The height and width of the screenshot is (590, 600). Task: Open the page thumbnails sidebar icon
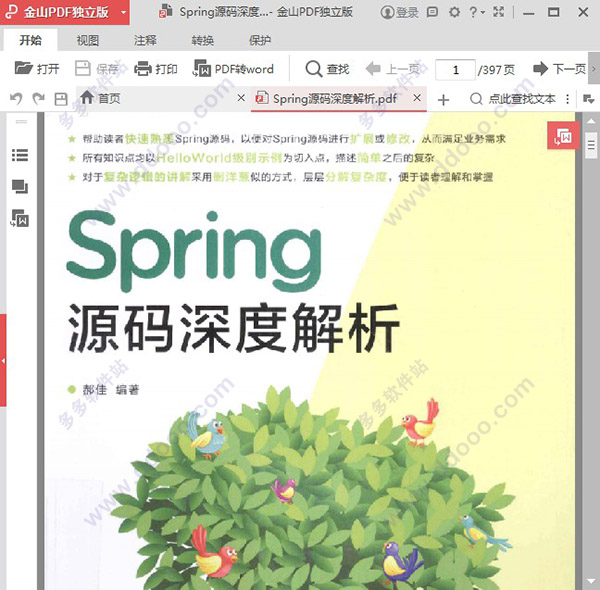click(20, 187)
